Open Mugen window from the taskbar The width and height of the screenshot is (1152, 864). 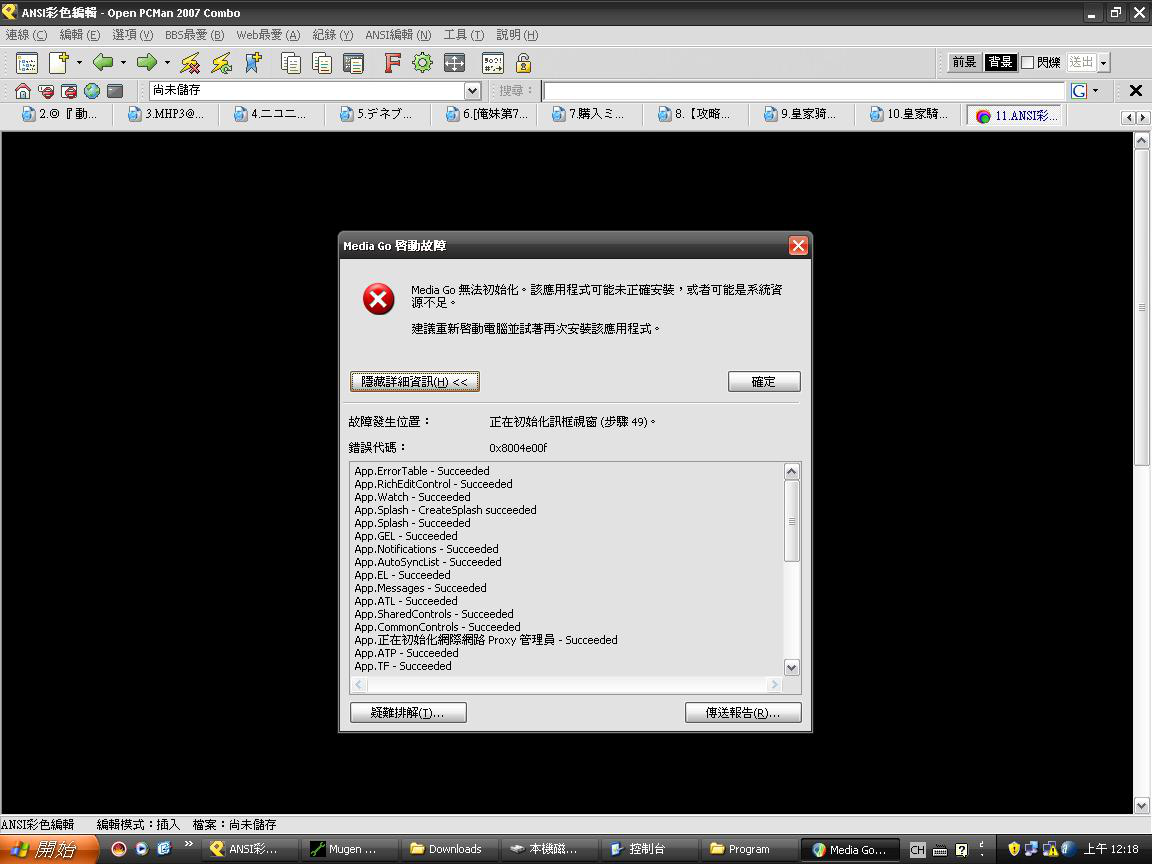pyautogui.click(x=351, y=849)
